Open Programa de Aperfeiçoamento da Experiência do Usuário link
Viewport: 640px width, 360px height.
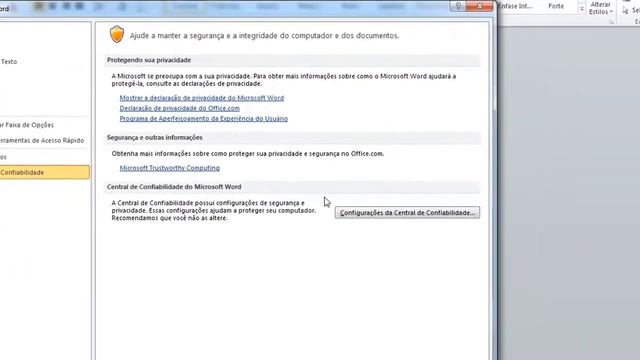(204, 118)
